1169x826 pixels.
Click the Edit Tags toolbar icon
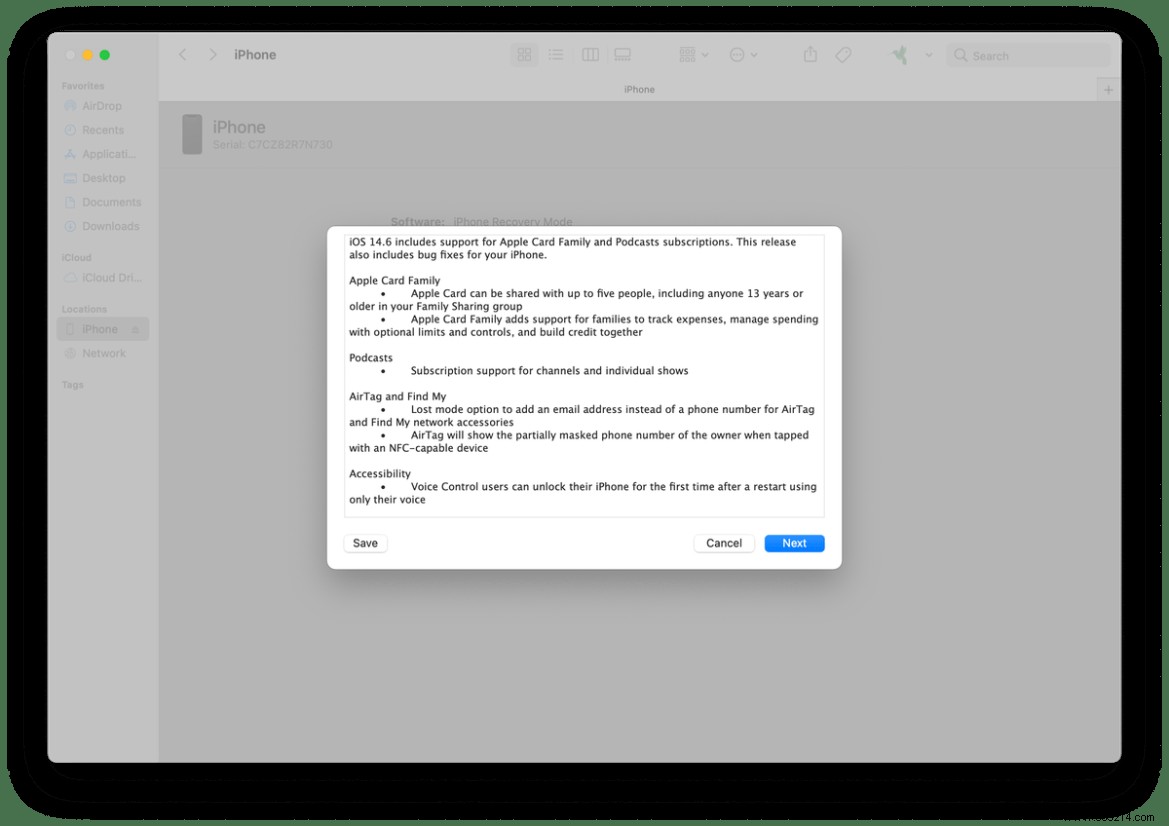click(843, 55)
